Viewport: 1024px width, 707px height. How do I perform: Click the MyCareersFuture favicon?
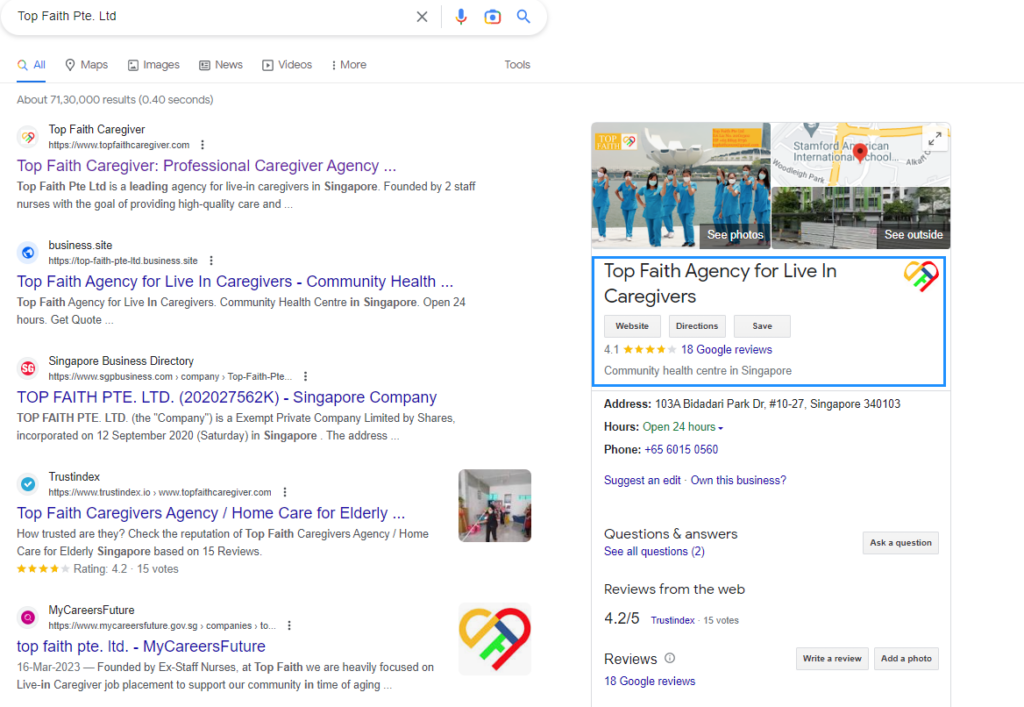coord(28,617)
